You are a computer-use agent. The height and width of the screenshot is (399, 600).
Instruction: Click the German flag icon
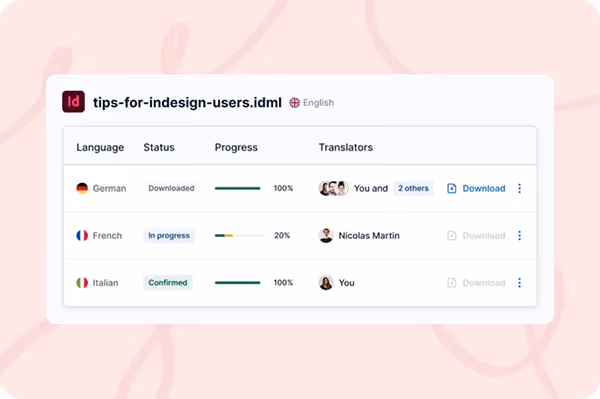click(82, 188)
